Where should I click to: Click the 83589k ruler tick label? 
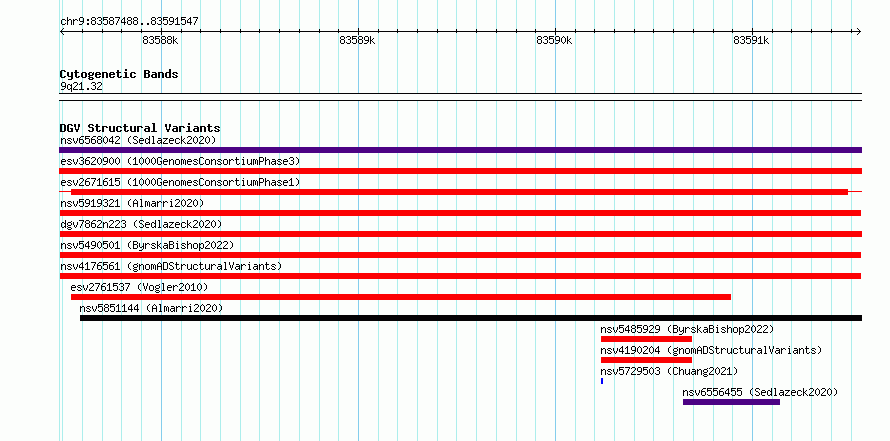pos(357,40)
